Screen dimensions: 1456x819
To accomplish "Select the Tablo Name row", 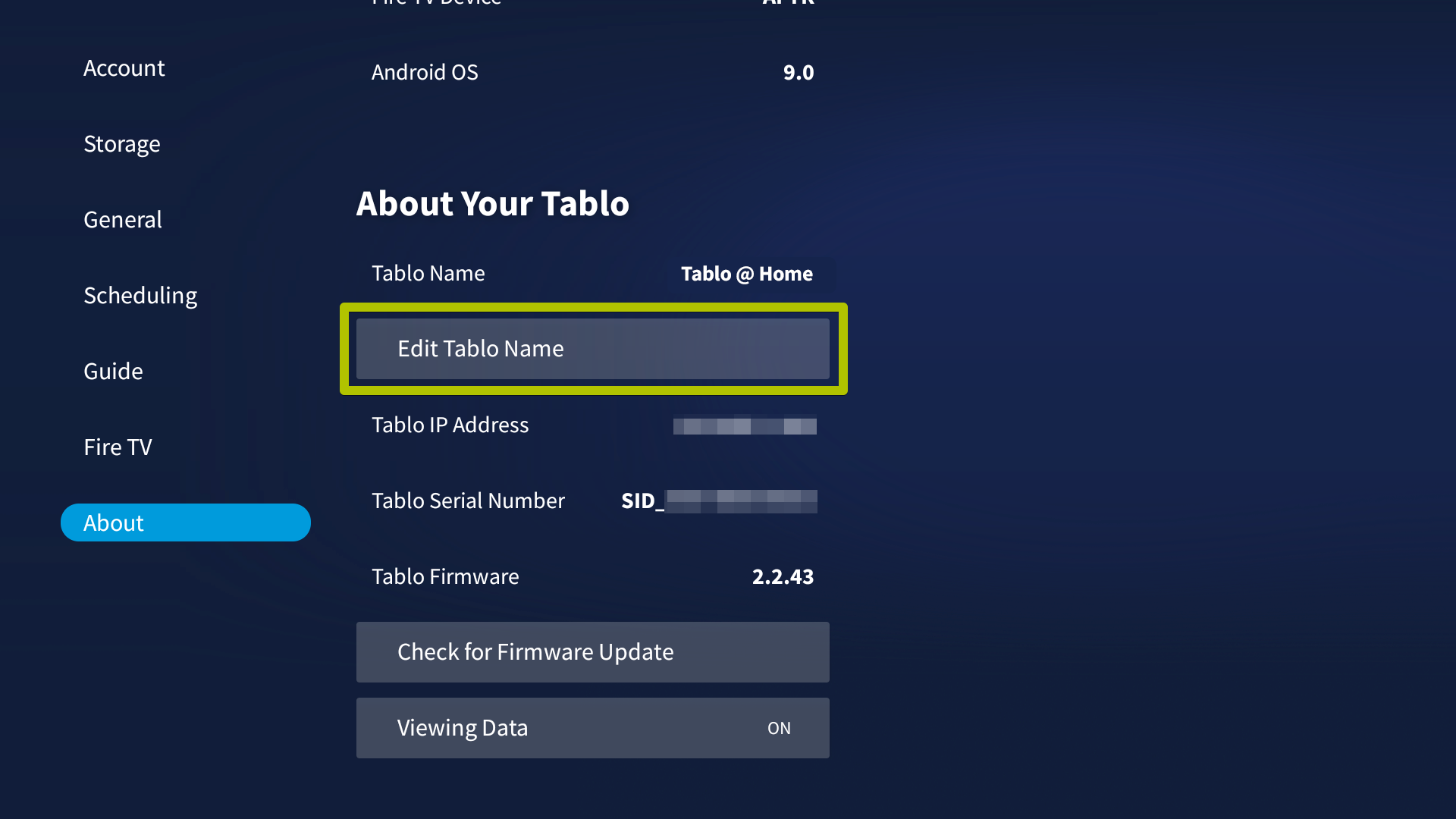I will pyautogui.click(x=593, y=273).
